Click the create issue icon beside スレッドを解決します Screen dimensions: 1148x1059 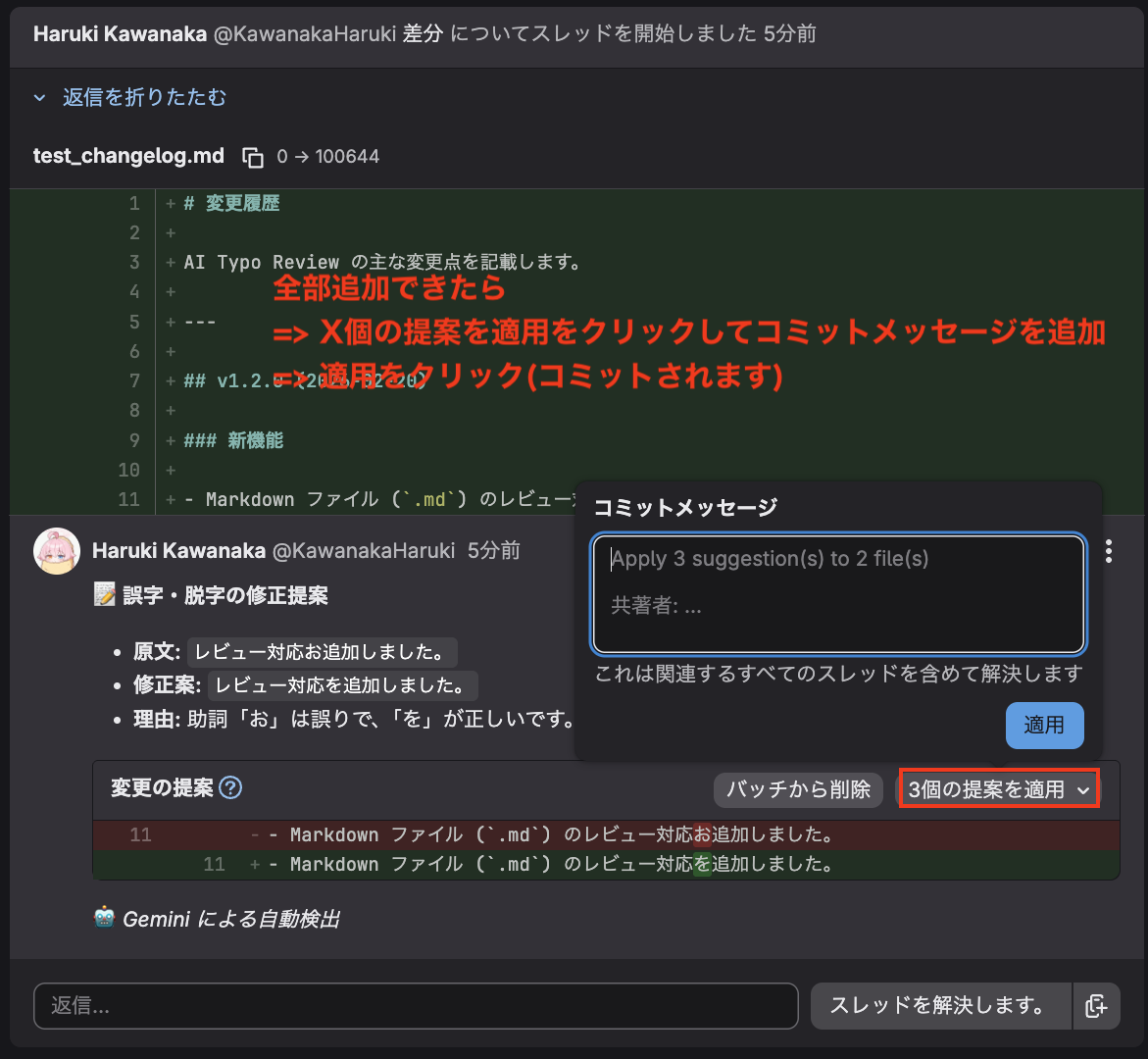point(1096,1006)
